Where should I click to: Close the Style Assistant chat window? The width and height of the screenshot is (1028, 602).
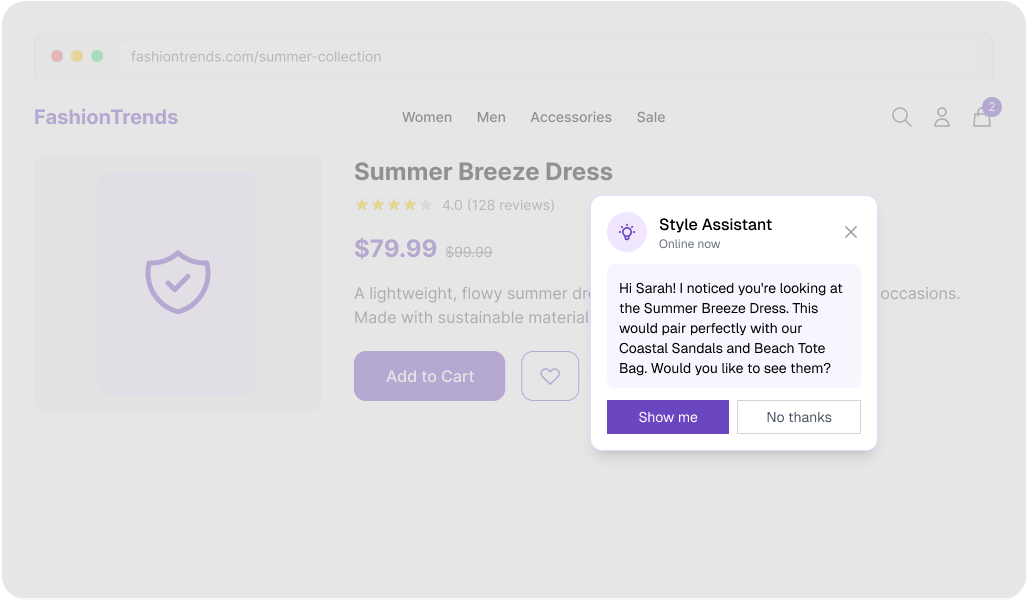coord(851,232)
